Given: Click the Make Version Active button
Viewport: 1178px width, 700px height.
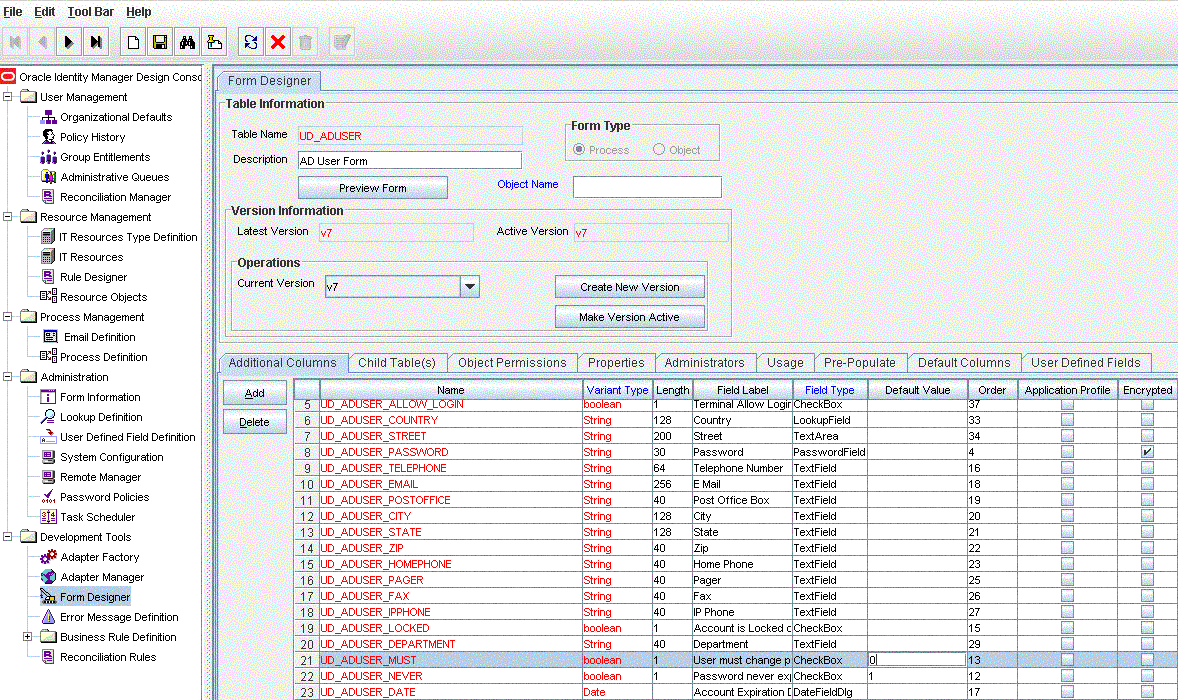Looking at the screenshot, I should 630,317.
